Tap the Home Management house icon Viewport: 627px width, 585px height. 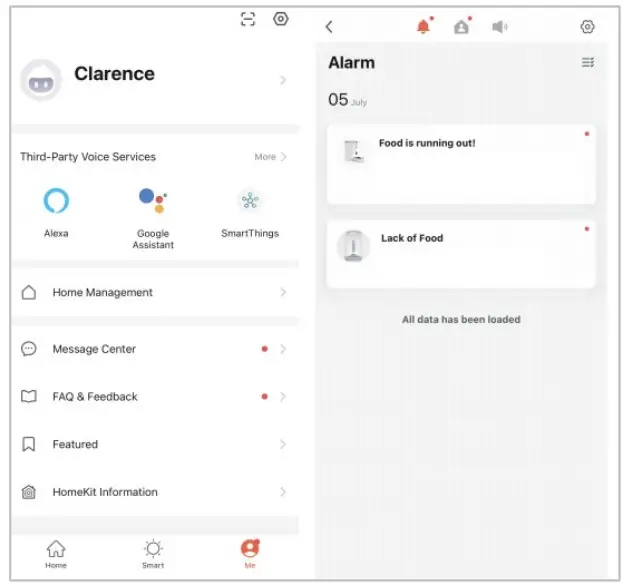[x=28, y=292]
